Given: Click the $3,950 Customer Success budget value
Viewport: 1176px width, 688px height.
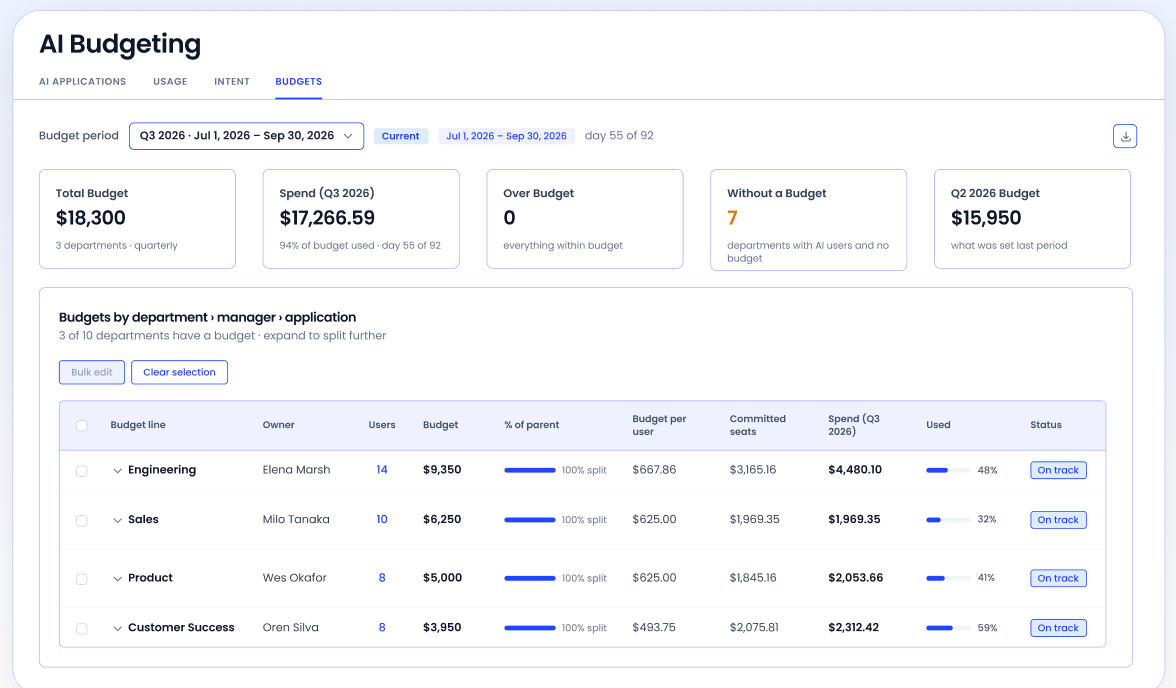Looking at the screenshot, I should click(x=442, y=627).
